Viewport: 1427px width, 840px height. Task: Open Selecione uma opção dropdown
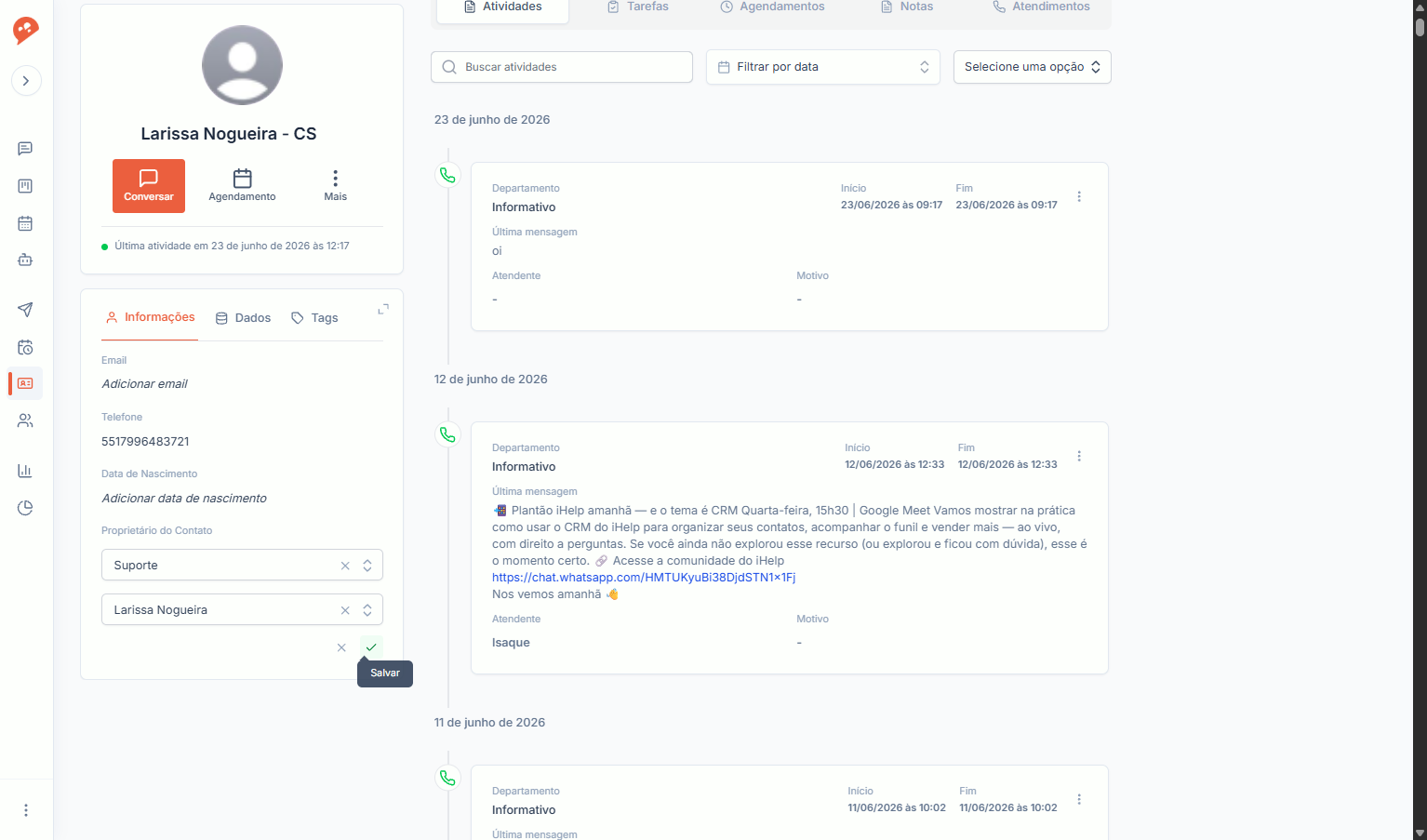pos(1033,67)
